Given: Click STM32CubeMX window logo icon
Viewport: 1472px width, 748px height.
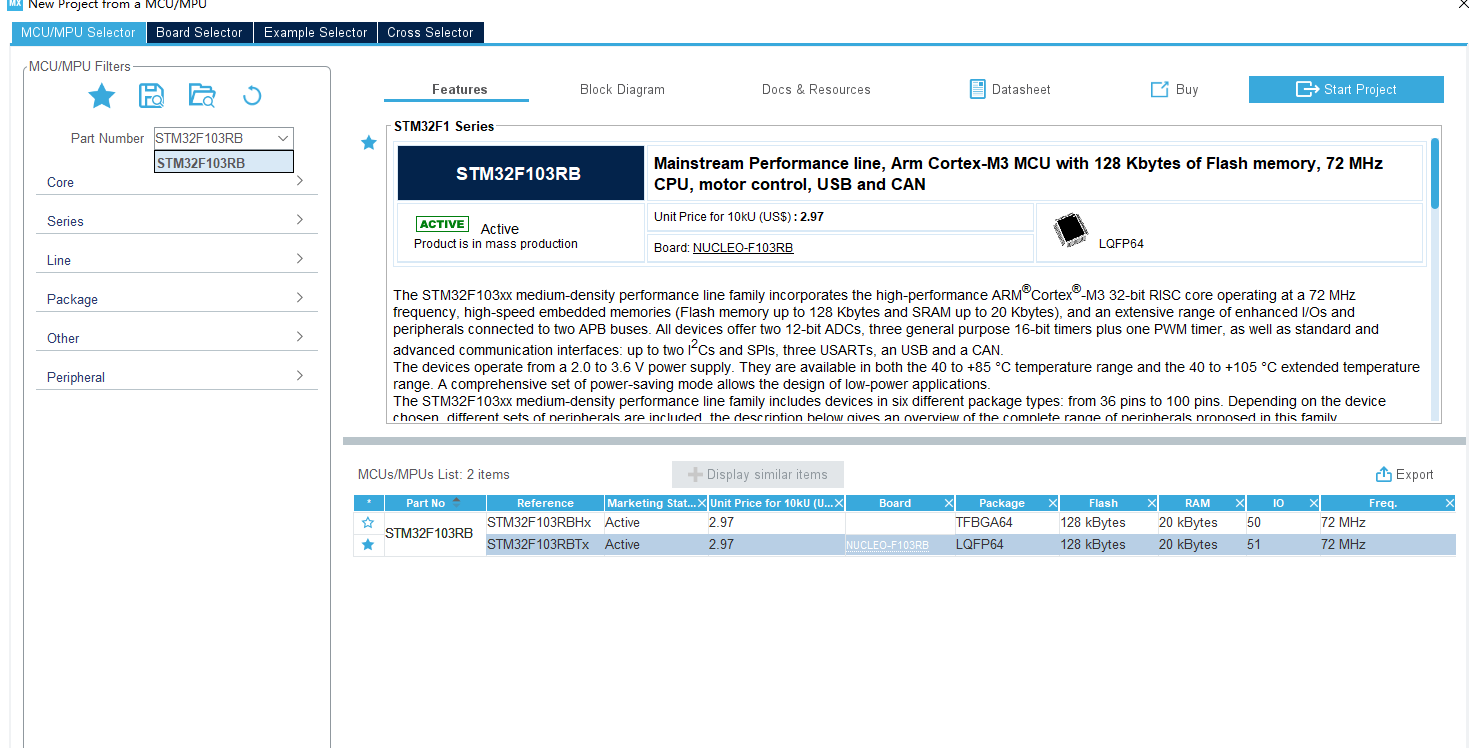Looking at the screenshot, I should (15, 4).
